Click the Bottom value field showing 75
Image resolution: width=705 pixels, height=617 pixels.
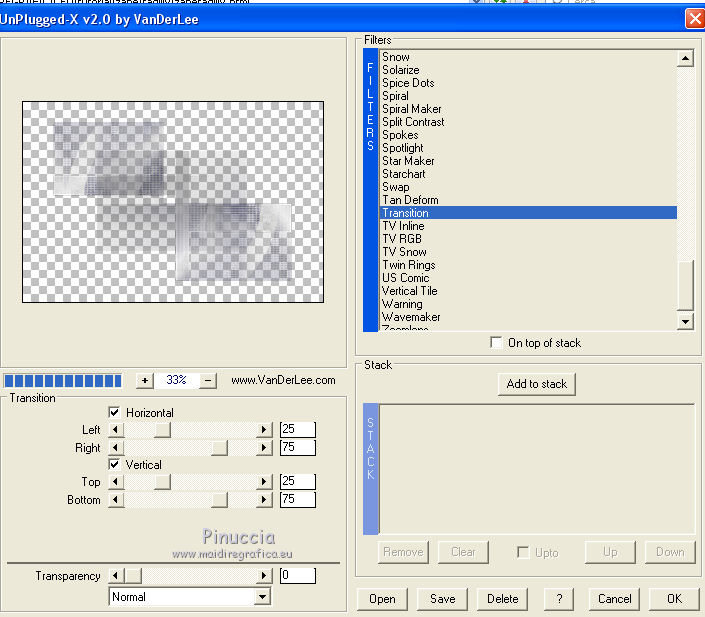[298, 500]
